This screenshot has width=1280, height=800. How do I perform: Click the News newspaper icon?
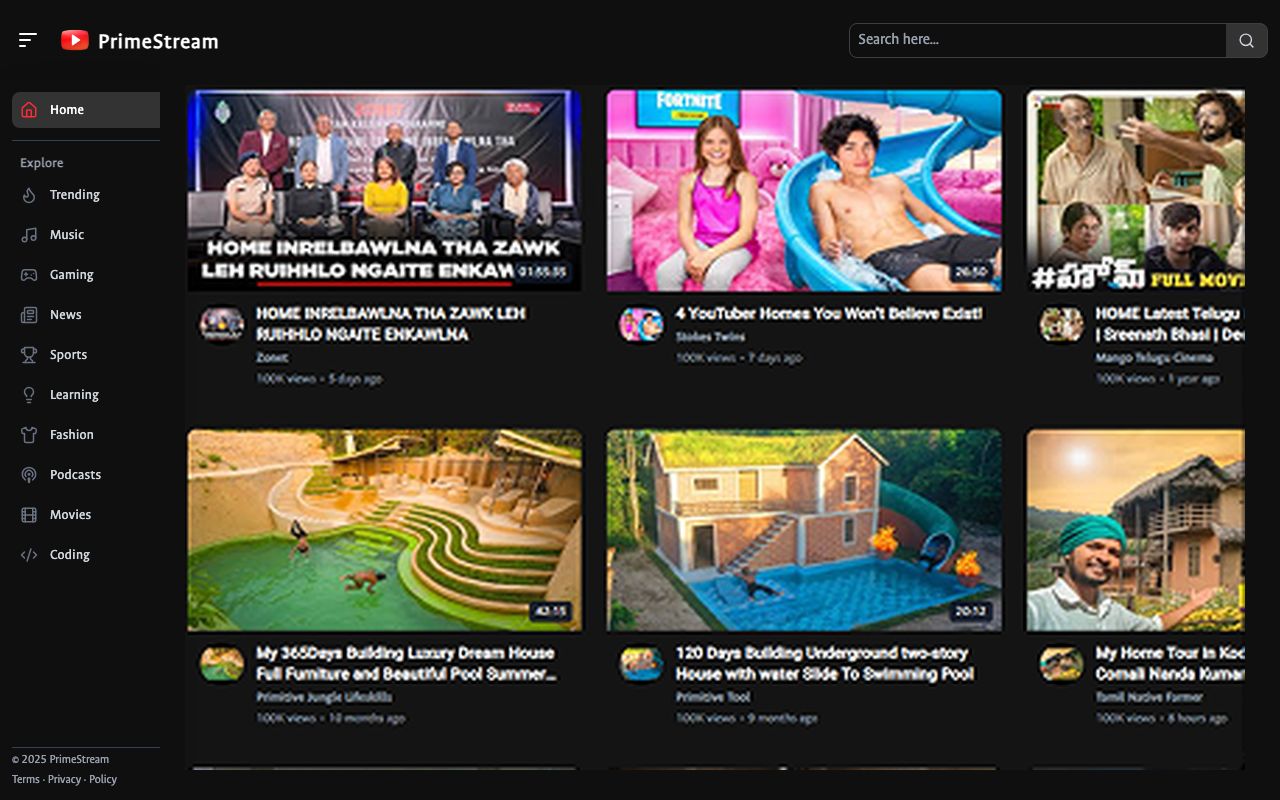pos(29,315)
